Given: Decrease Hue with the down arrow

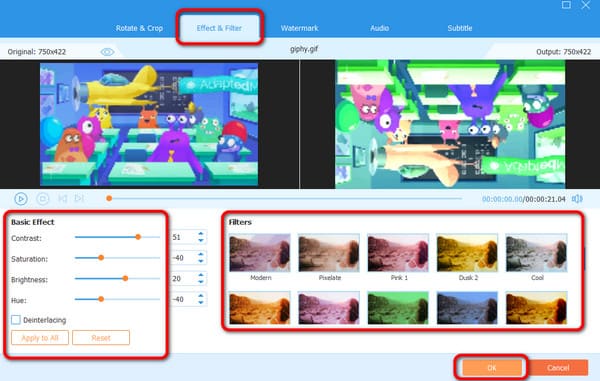Looking at the screenshot, I should [x=201, y=303].
